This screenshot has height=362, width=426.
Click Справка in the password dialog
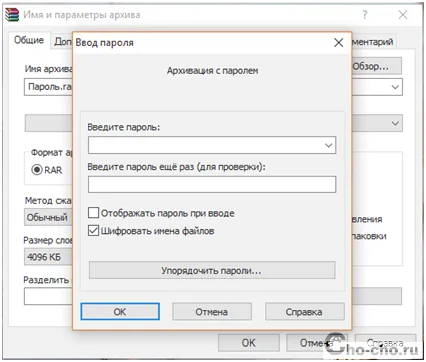(304, 312)
